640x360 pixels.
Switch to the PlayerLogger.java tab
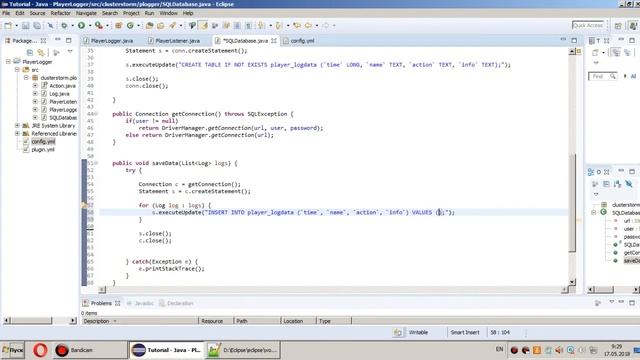click(112, 41)
